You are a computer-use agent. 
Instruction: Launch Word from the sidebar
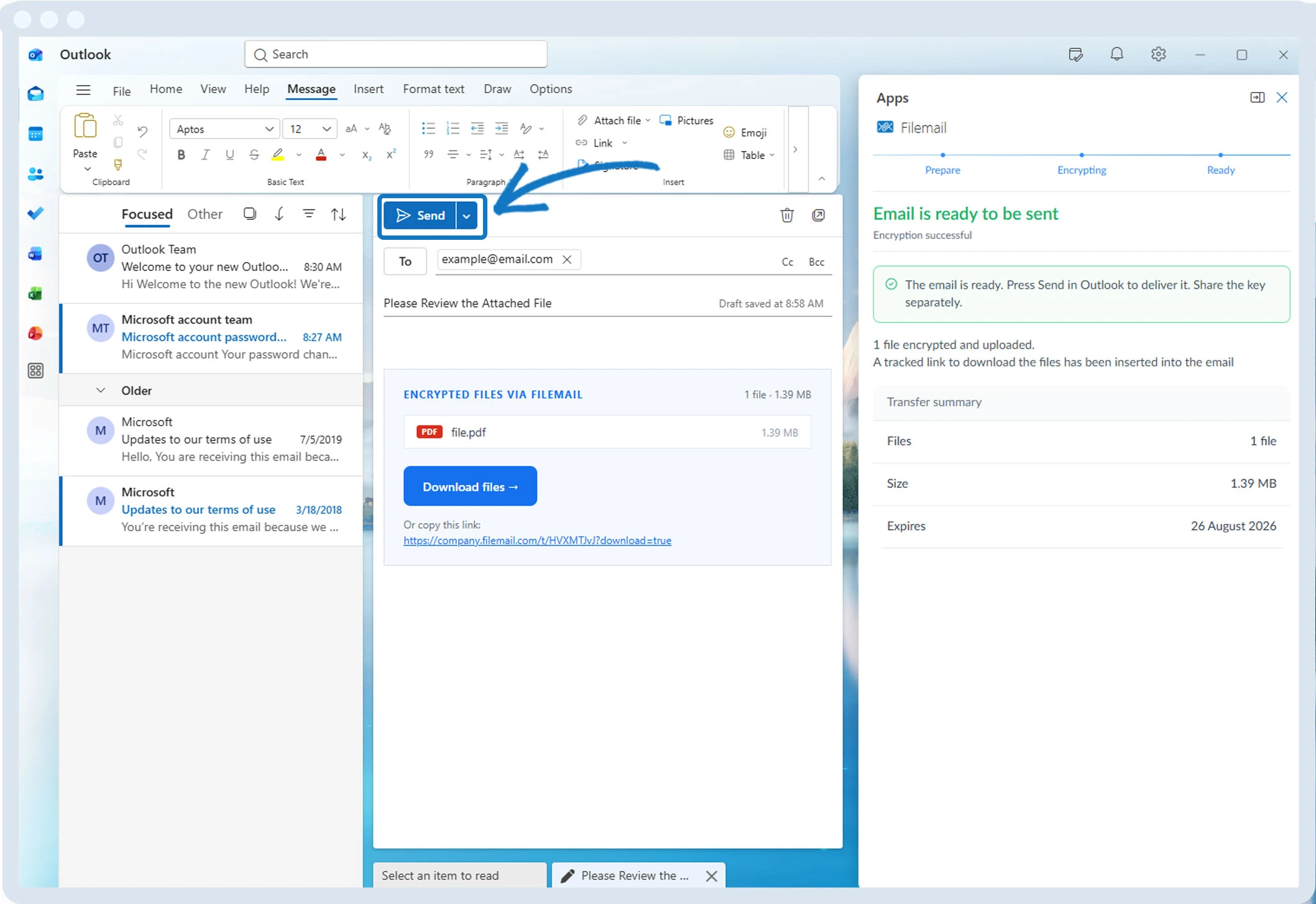point(35,254)
